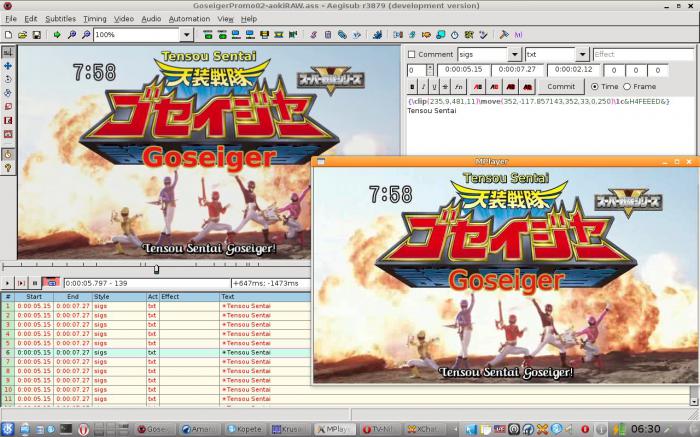Click the Bold formatting button
This screenshot has height=437, width=700.
click(412, 87)
